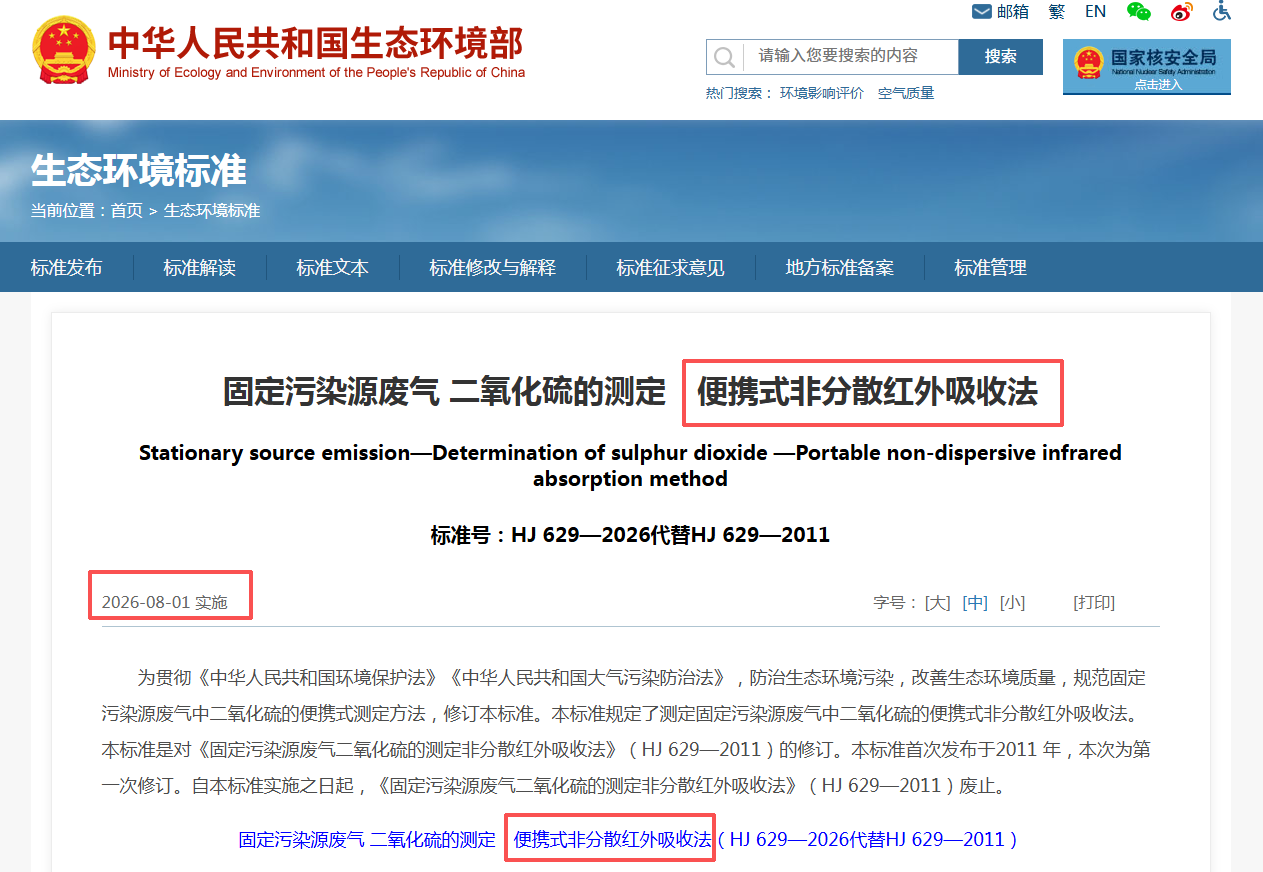The width and height of the screenshot is (1263, 872).
Task: Click the magnifier icon in search box
Action: click(725, 57)
